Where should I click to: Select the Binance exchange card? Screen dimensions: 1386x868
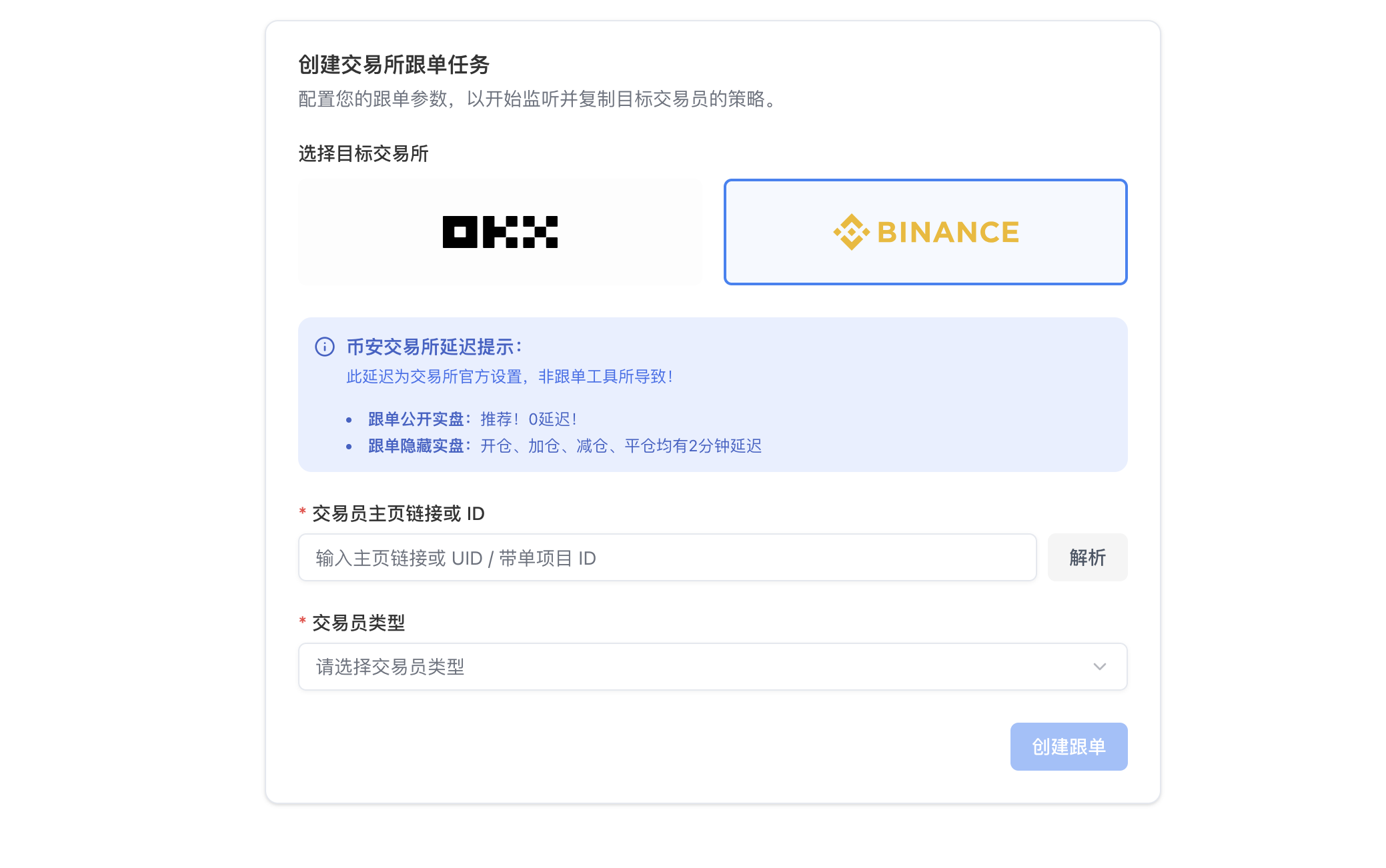pos(926,232)
